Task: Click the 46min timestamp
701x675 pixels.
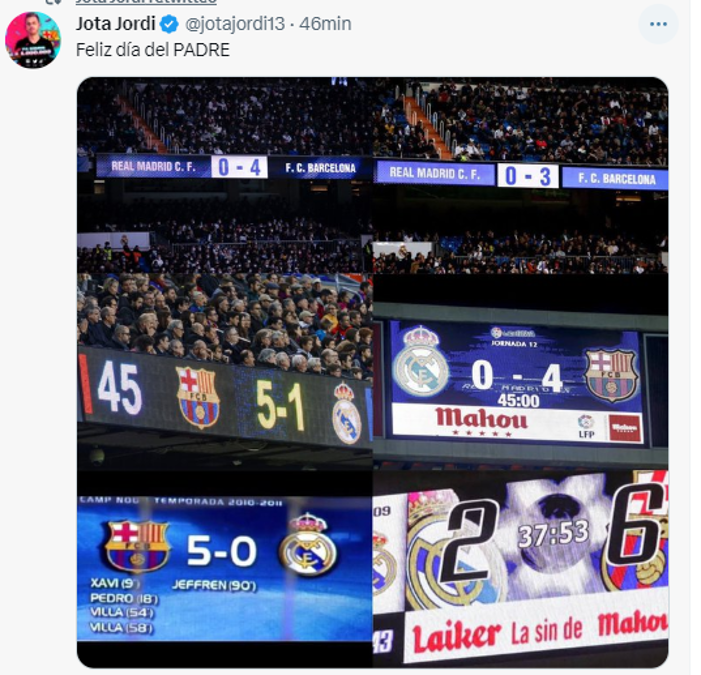Action: click(x=325, y=24)
